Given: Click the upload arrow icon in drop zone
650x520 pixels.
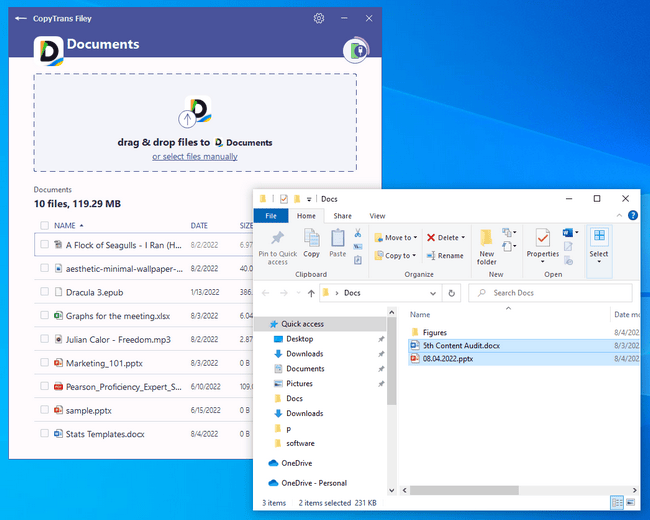Looking at the screenshot, I should tap(187, 119).
